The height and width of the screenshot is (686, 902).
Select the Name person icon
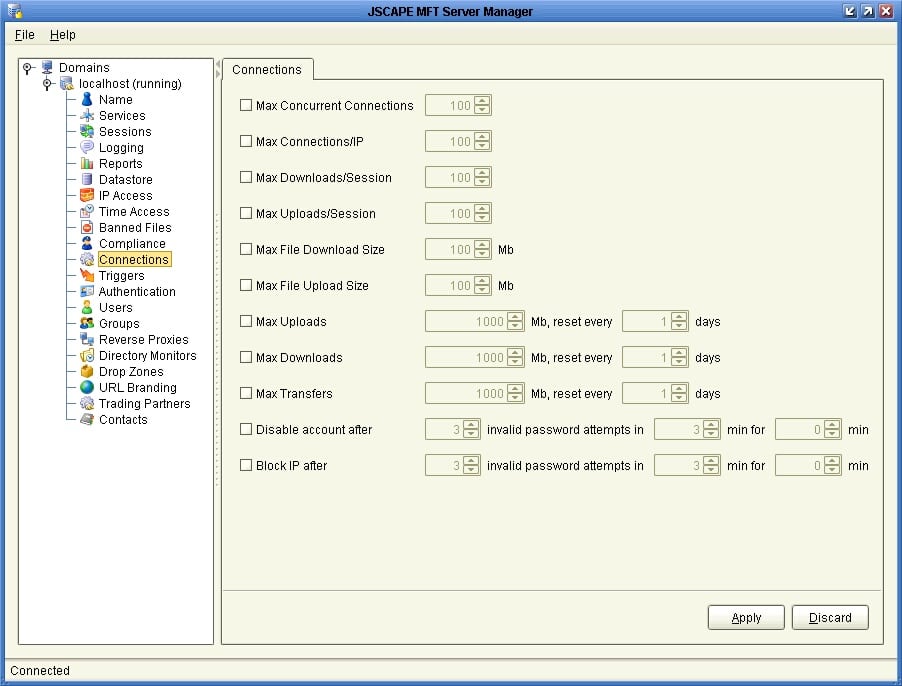click(x=87, y=99)
